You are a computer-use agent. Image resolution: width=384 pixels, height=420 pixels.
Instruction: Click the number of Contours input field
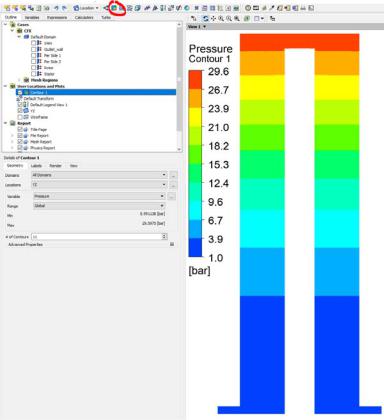coord(99,237)
